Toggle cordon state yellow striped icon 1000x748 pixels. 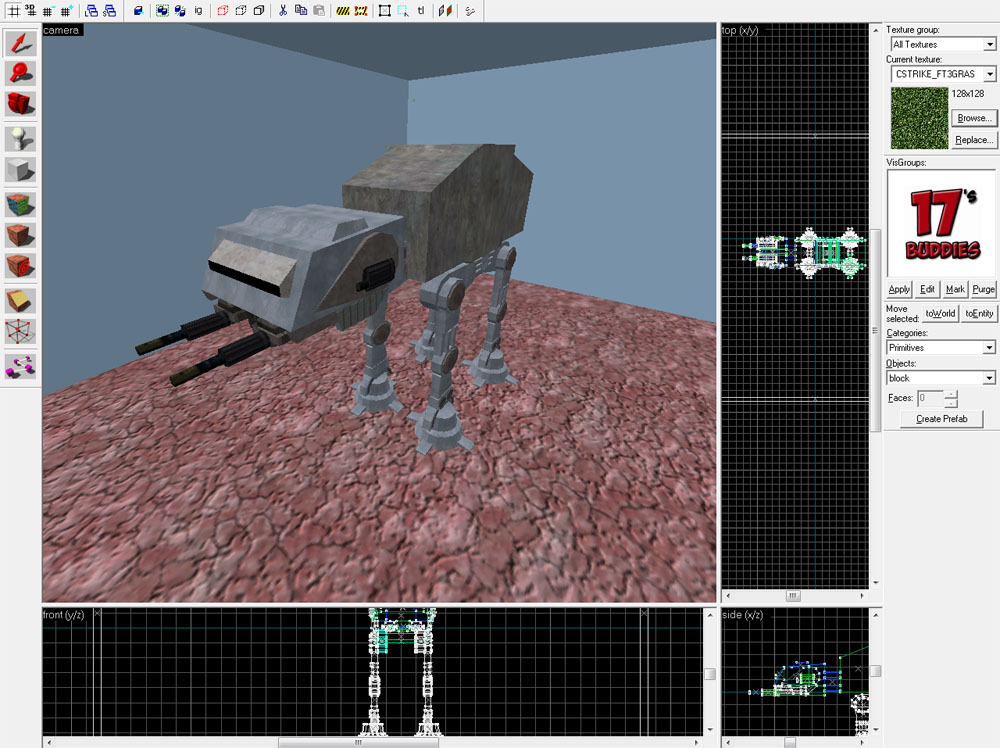[343, 11]
